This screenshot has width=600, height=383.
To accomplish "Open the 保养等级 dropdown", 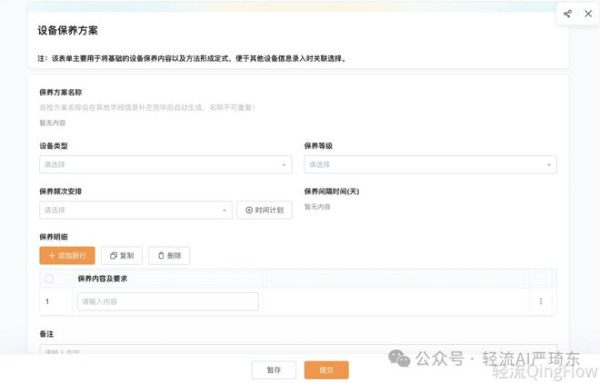I will click(x=430, y=165).
